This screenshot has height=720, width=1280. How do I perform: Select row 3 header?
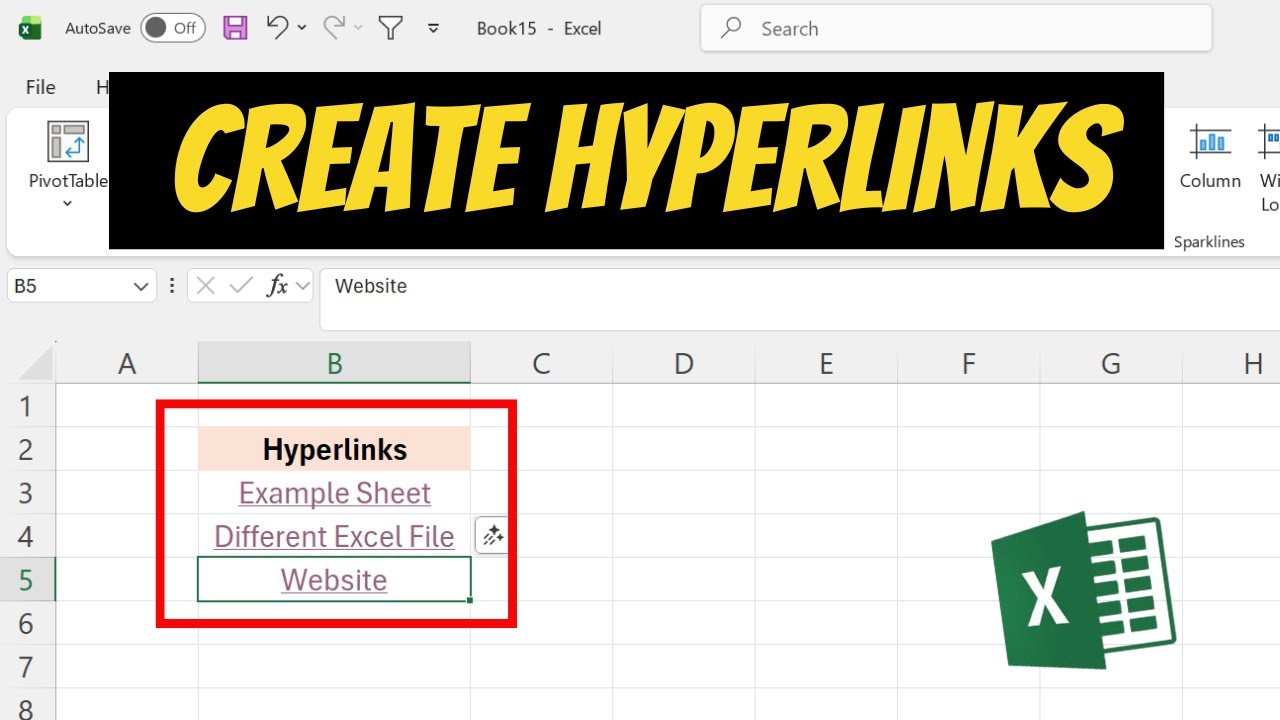point(27,493)
